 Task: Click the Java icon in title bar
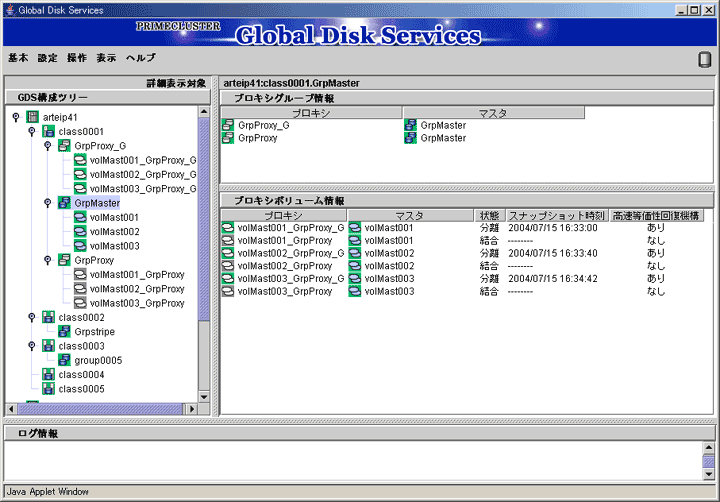click(x=10, y=10)
